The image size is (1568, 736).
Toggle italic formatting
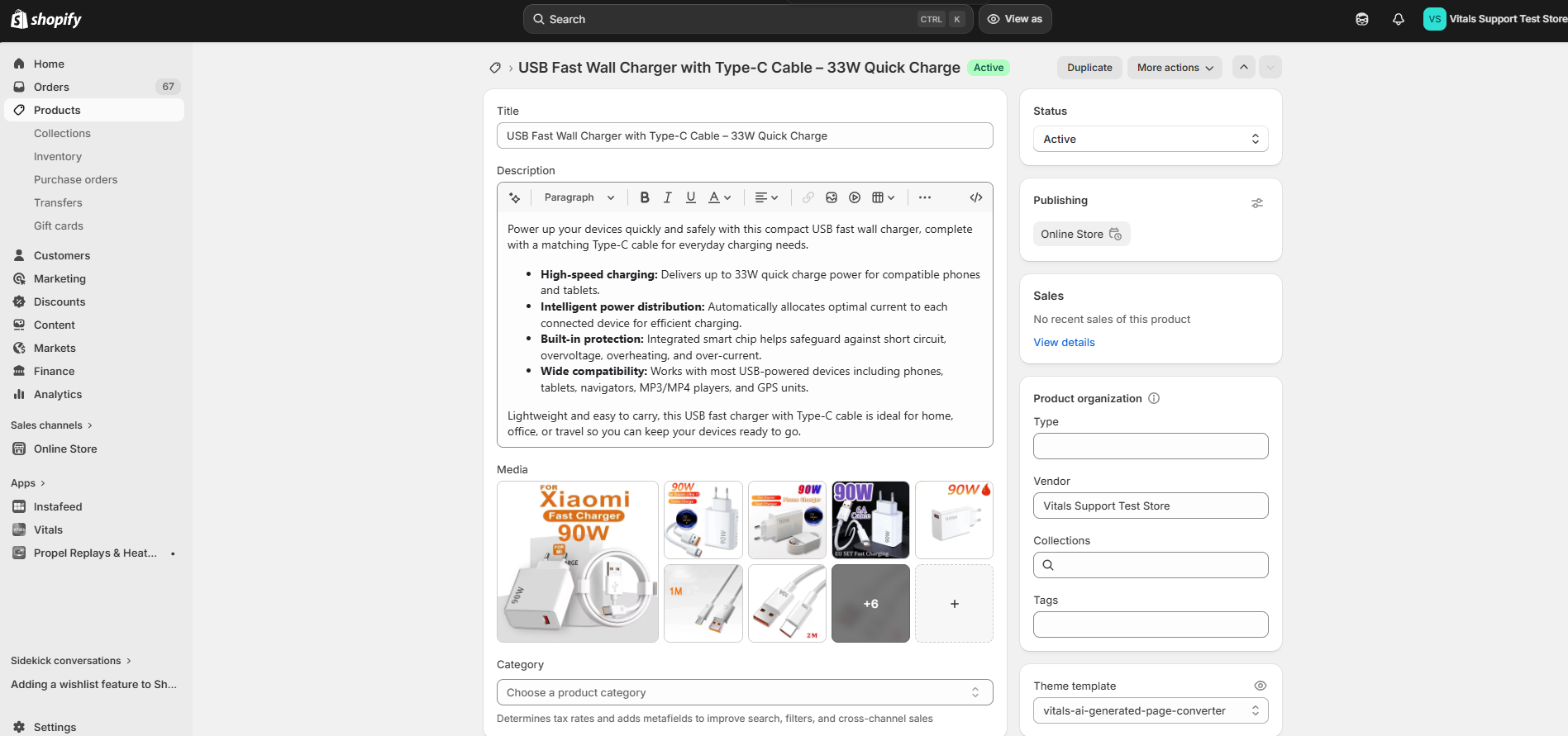coord(668,197)
